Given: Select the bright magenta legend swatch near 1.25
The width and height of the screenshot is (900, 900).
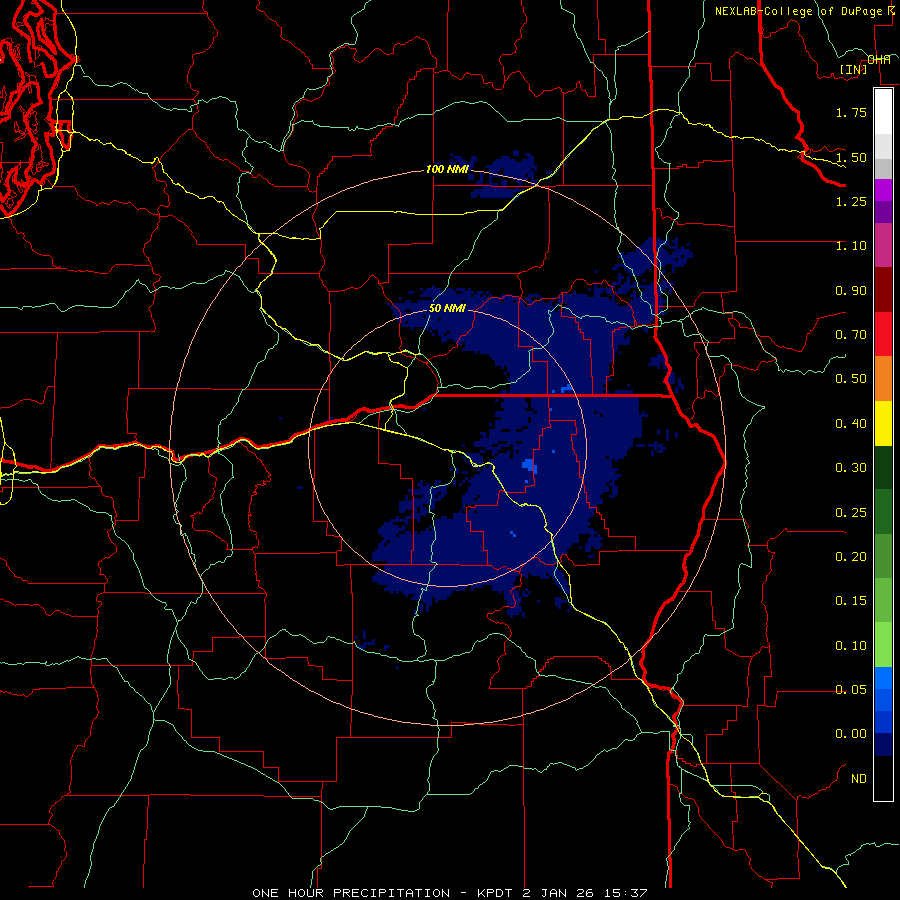Looking at the screenshot, I should [883, 190].
